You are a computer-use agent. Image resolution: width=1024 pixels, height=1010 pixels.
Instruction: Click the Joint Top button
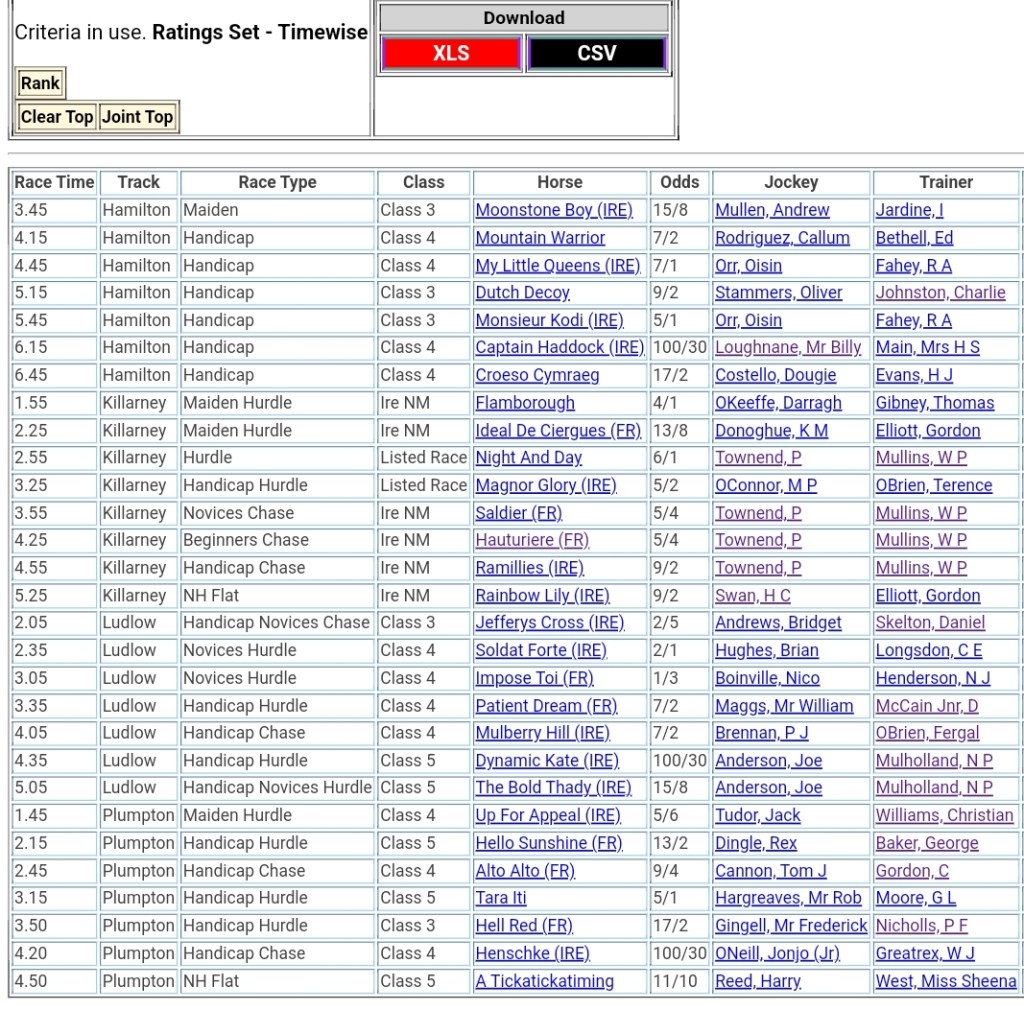(x=138, y=117)
